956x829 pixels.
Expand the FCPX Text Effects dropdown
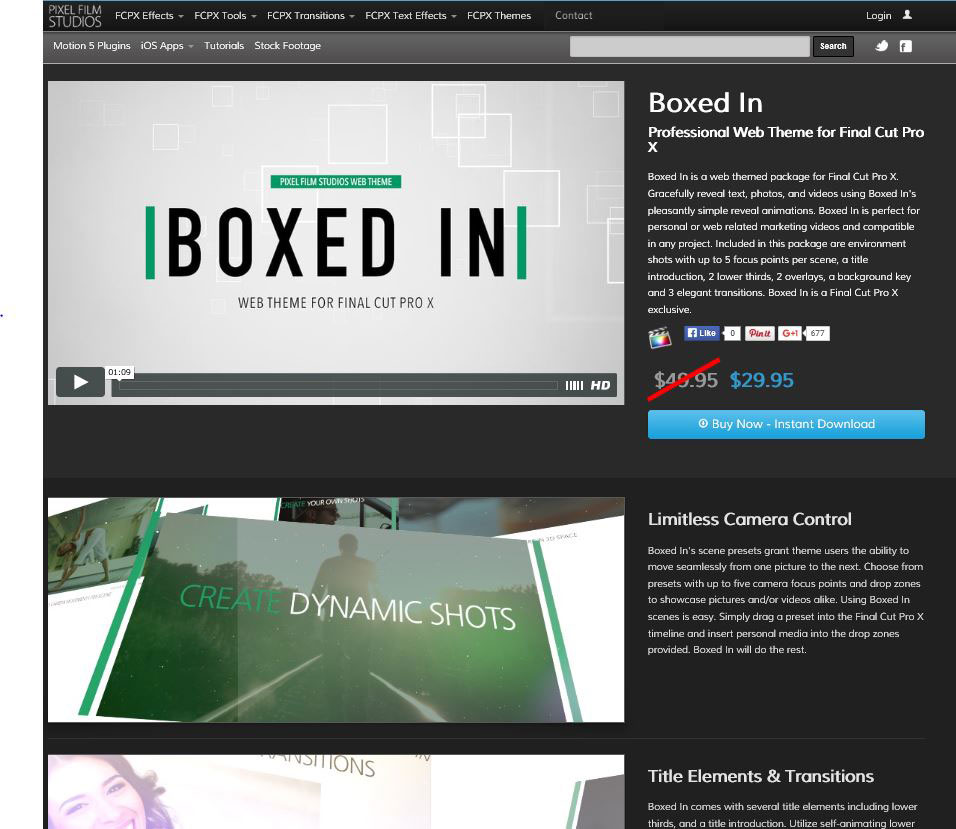pos(411,16)
